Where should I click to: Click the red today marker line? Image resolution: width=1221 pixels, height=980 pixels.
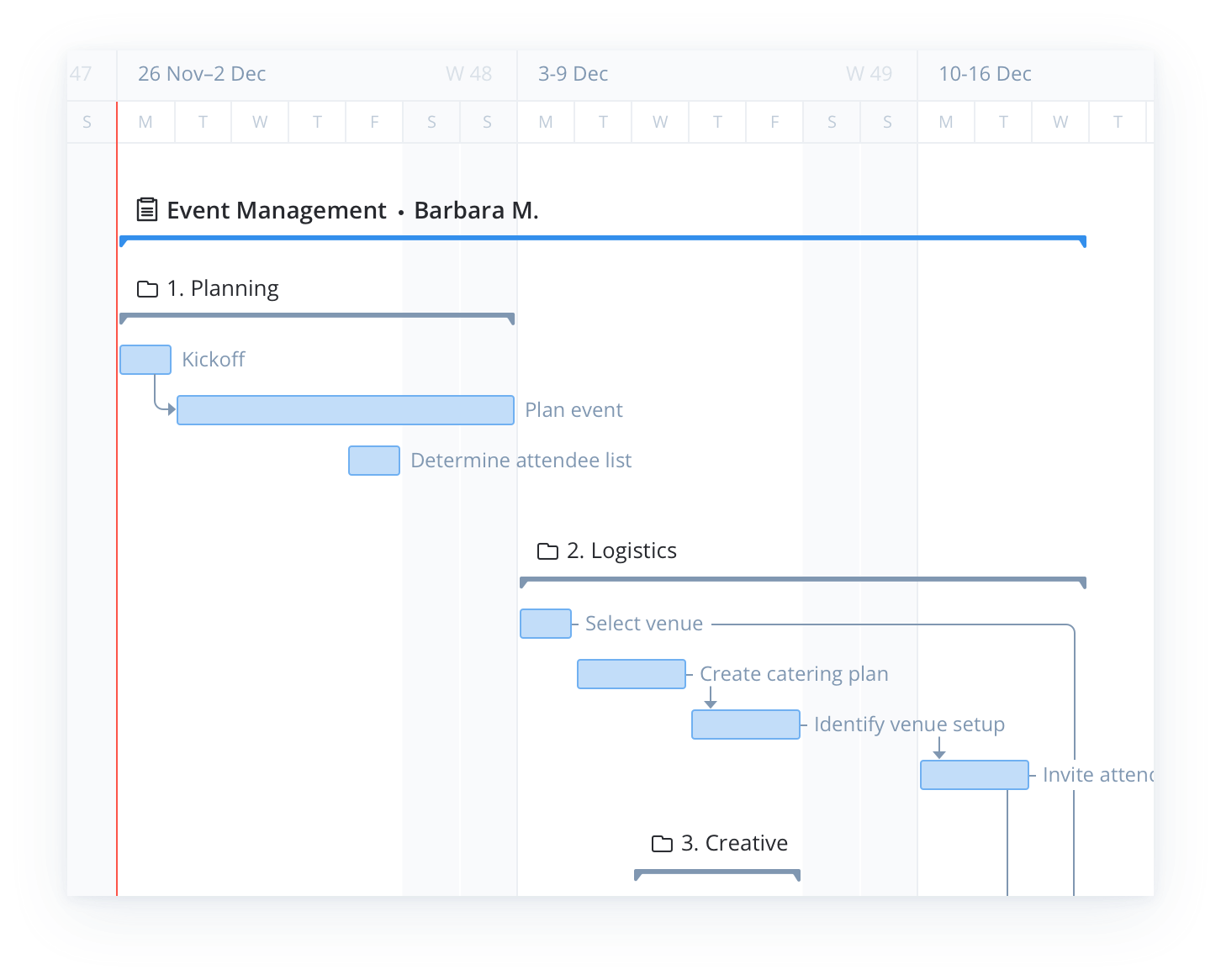click(116, 504)
